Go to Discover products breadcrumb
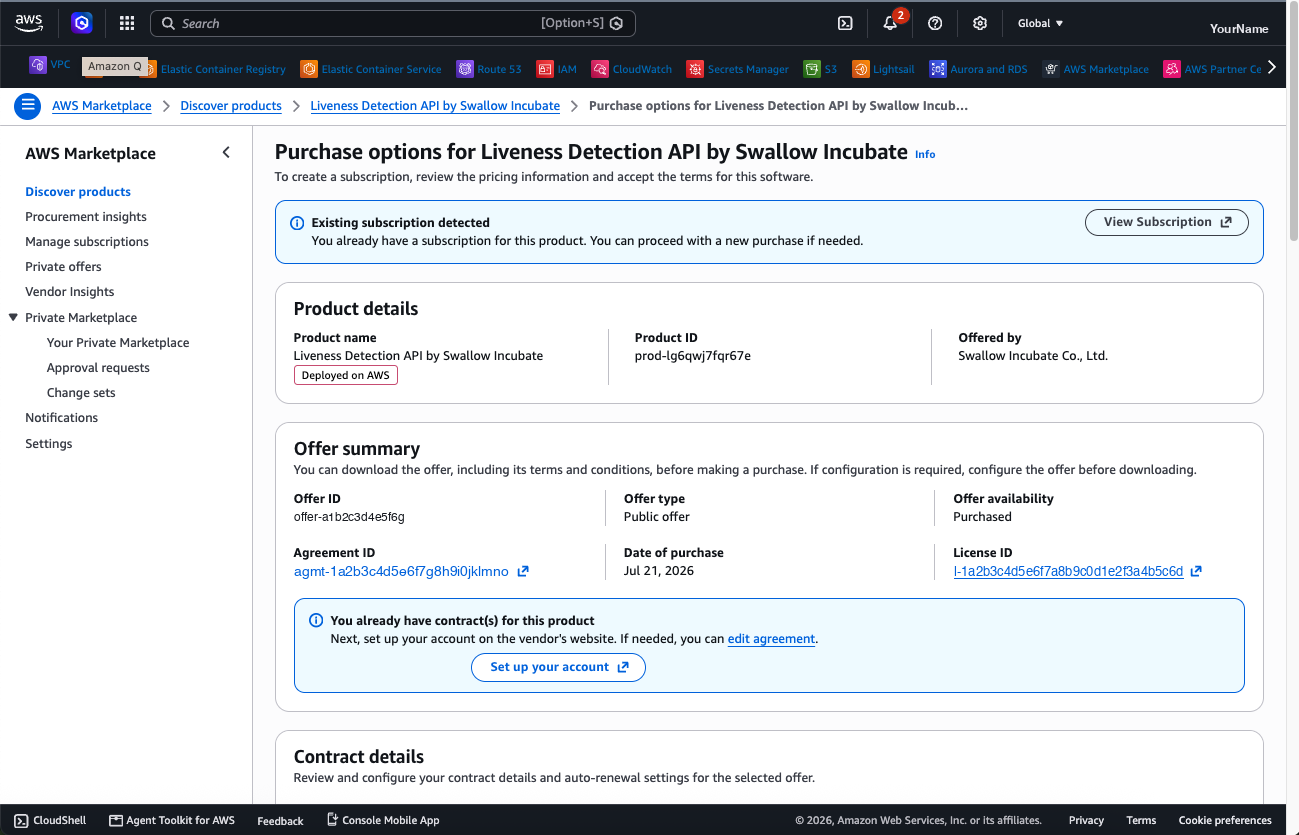The height and width of the screenshot is (835, 1299). coord(231,106)
